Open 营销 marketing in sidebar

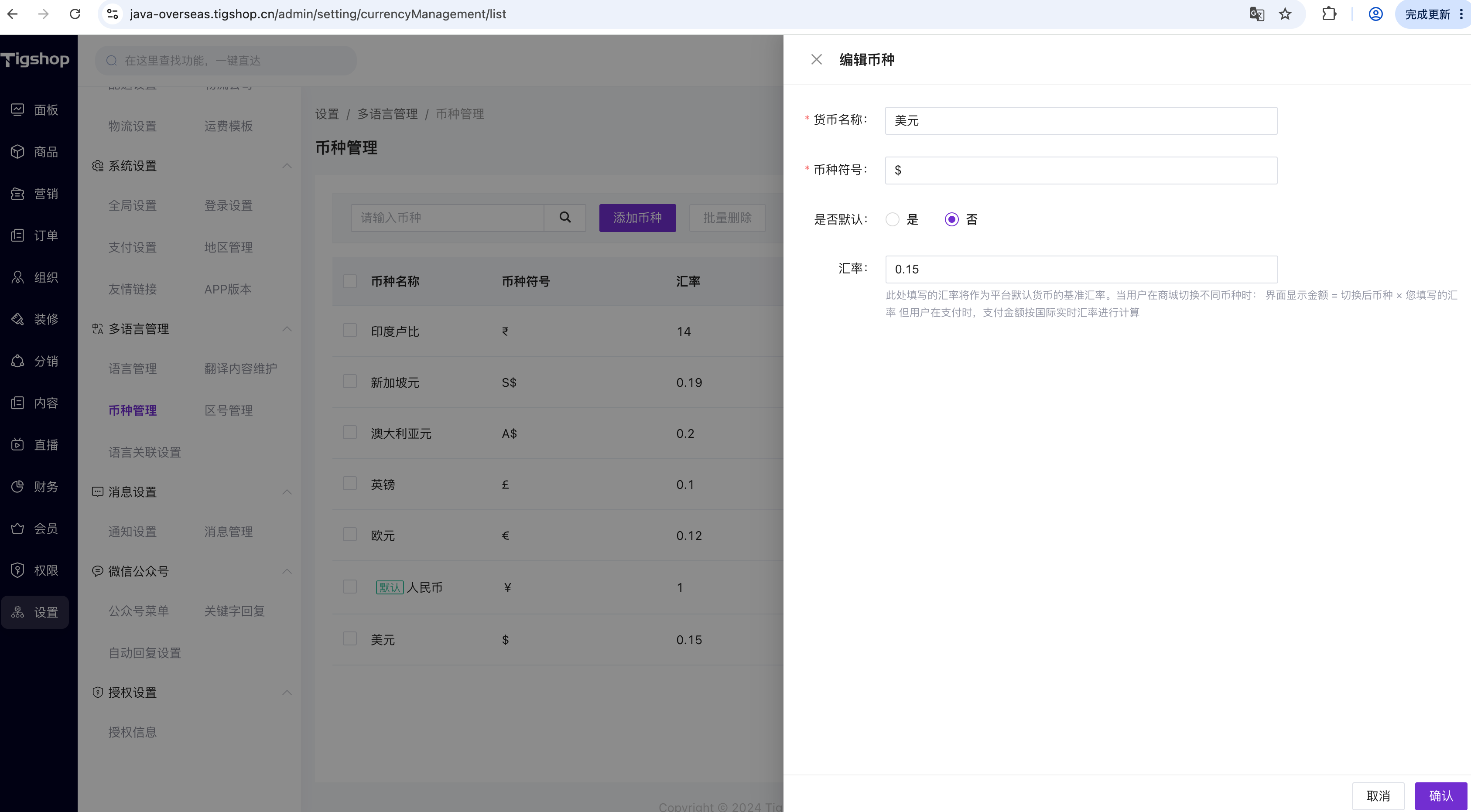tap(35, 194)
